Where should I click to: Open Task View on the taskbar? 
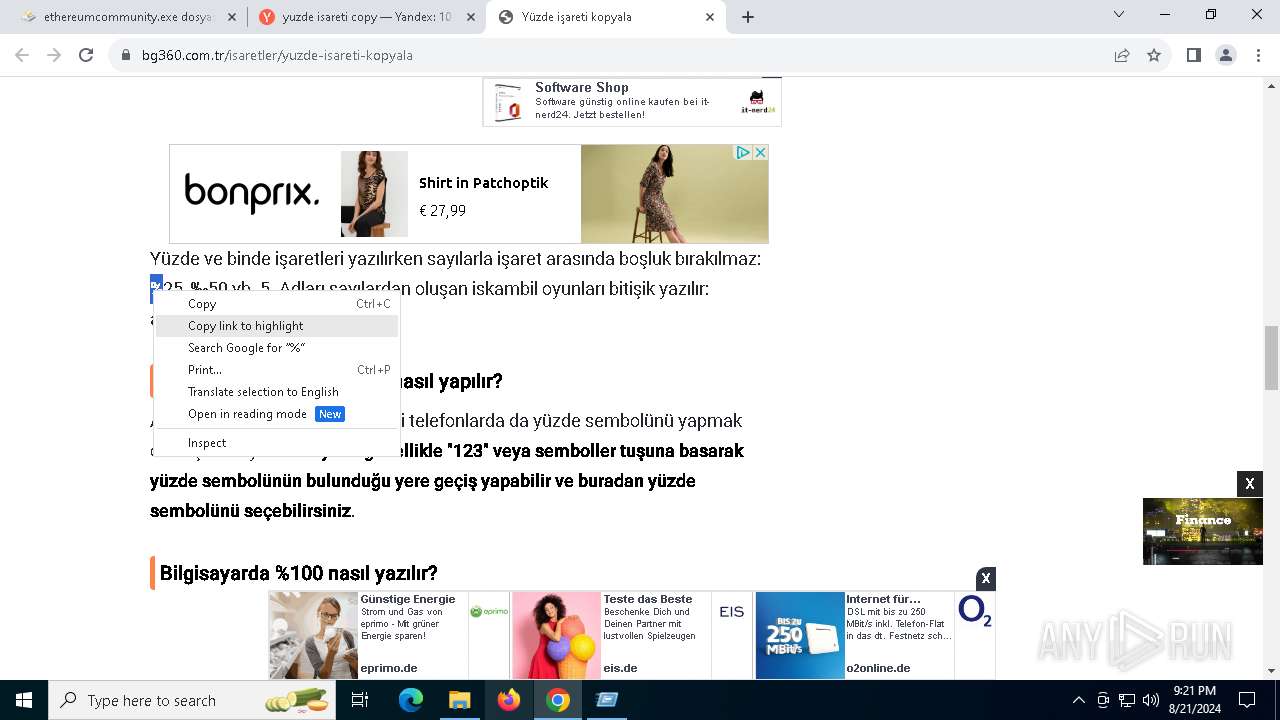[x=360, y=700]
